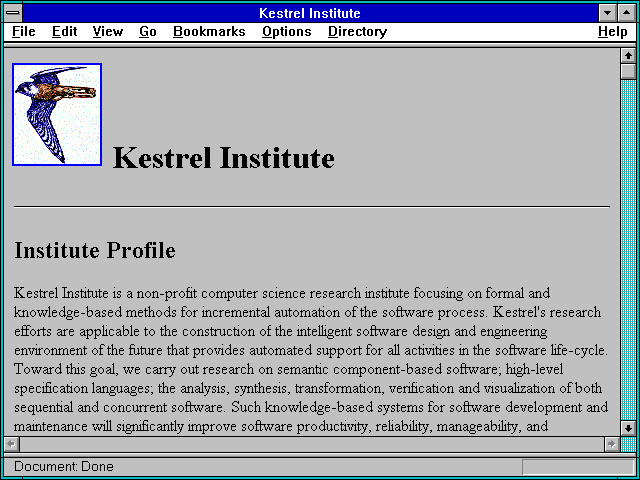Click the maximize up-arrow button in title bar
640x480 pixels.
click(x=627, y=13)
